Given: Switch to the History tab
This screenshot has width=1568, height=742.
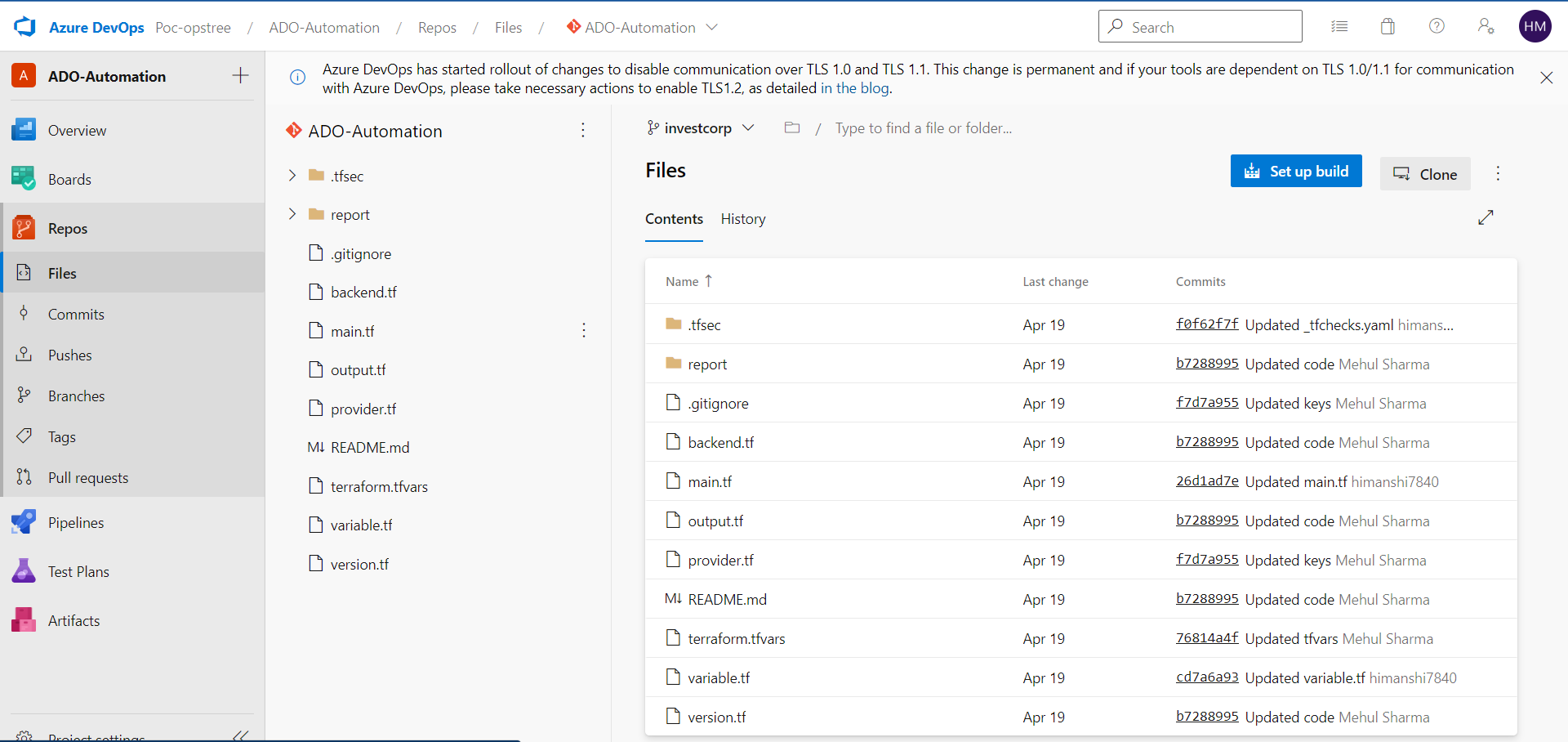Looking at the screenshot, I should (743, 219).
